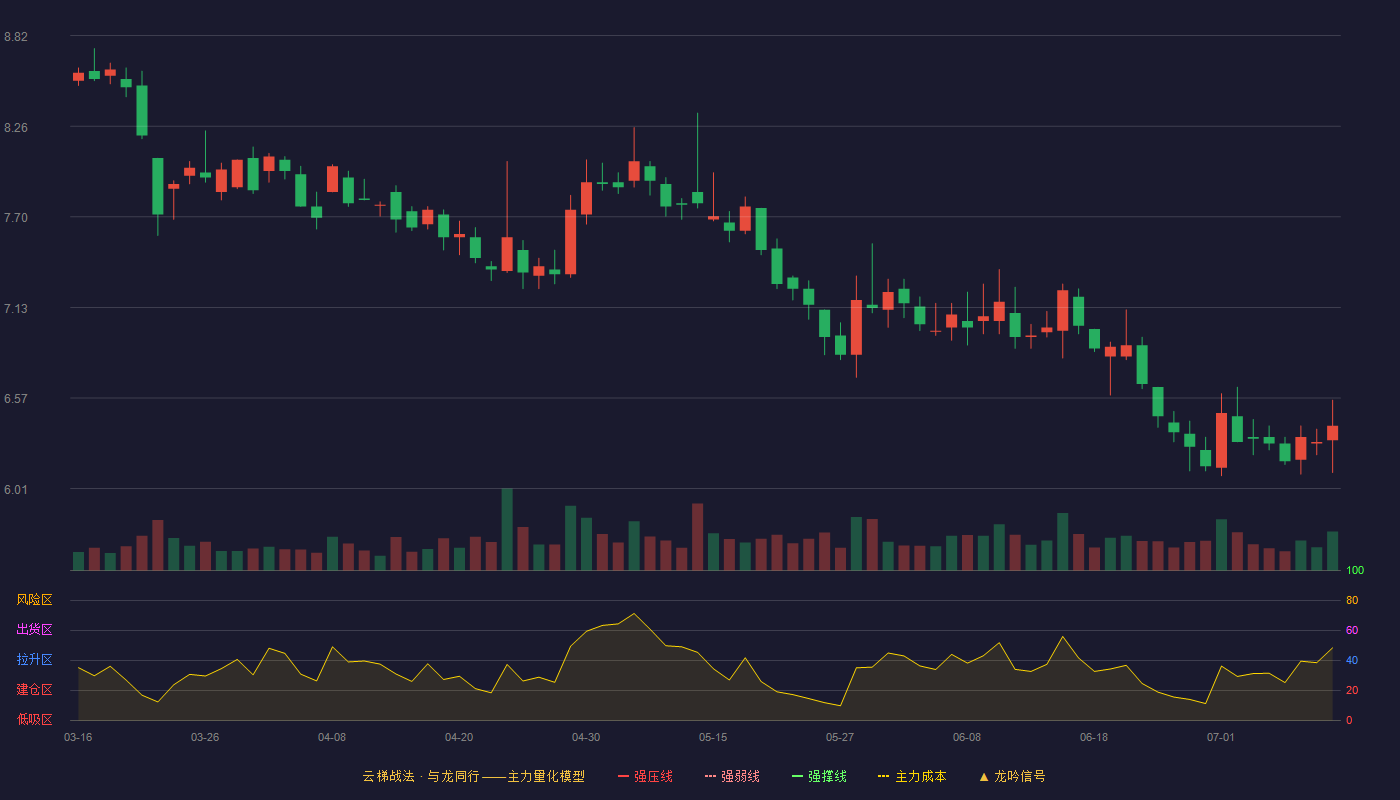This screenshot has width=1400, height=800.
Task: Click the 04-20 date label
Action: [x=459, y=737]
